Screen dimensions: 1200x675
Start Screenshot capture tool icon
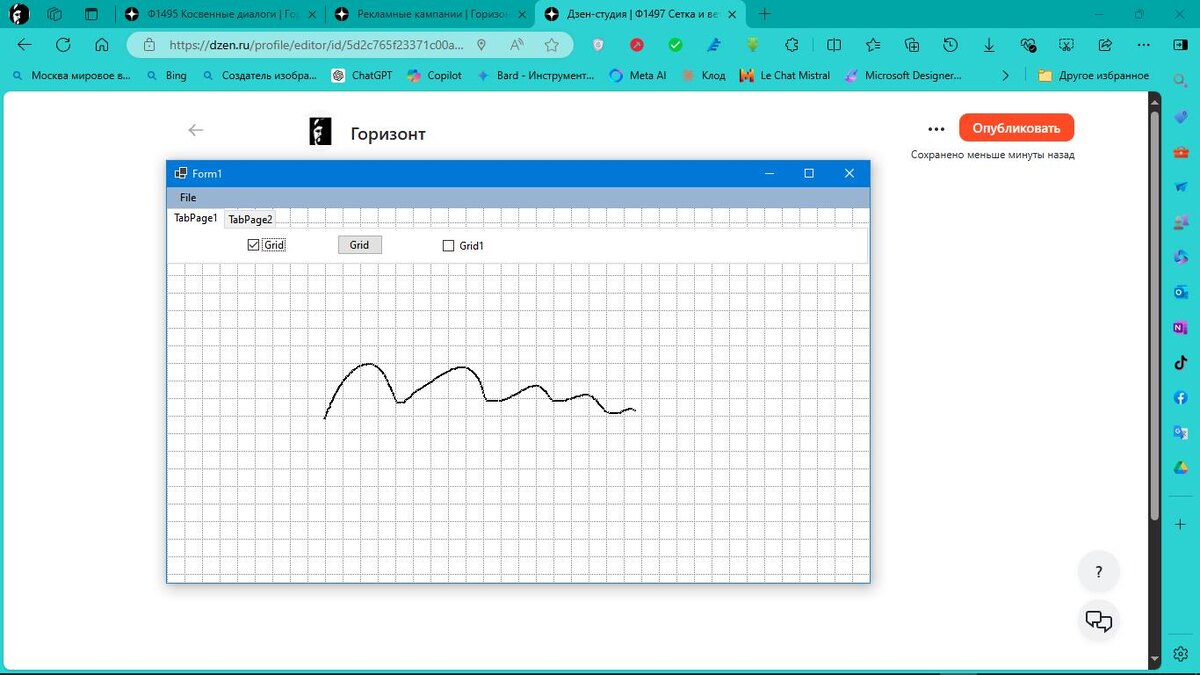tap(1067, 45)
